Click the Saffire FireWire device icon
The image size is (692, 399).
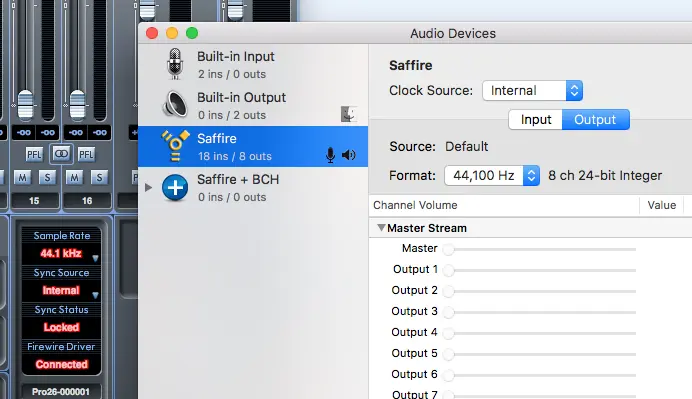point(175,146)
